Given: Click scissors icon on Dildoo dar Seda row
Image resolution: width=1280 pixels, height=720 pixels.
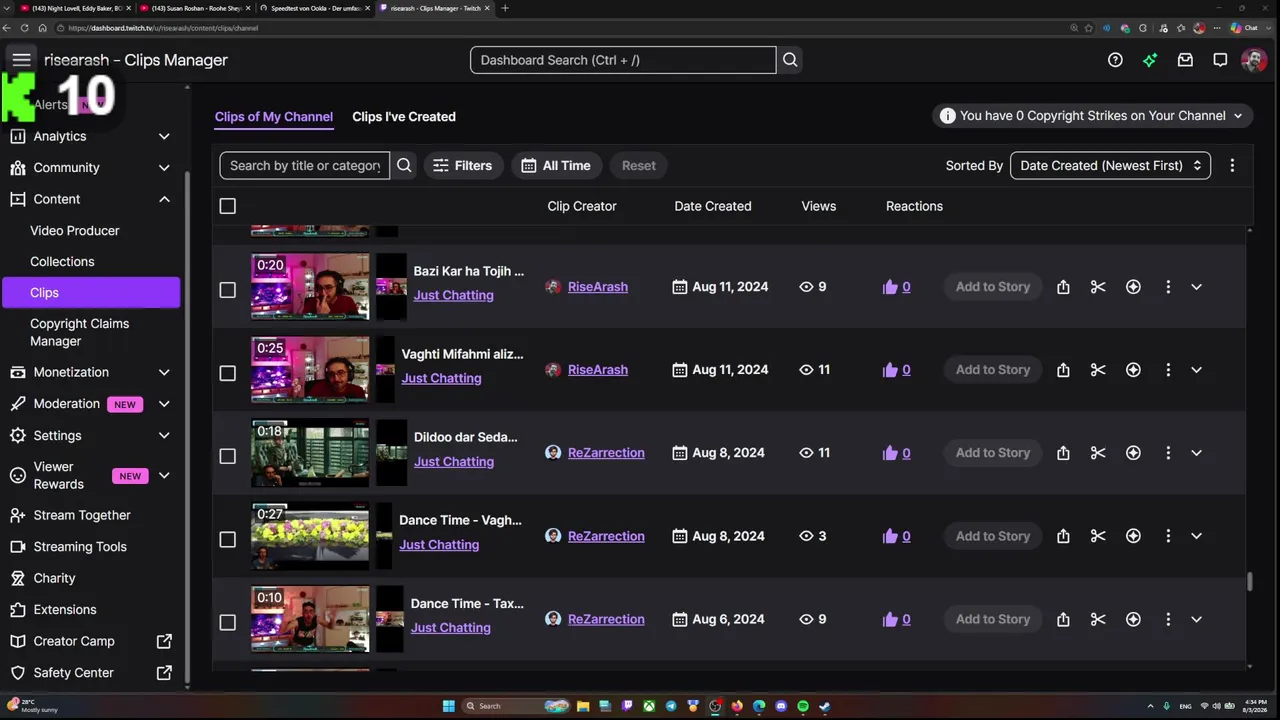Looking at the screenshot, I should (x=1098, y=453).
